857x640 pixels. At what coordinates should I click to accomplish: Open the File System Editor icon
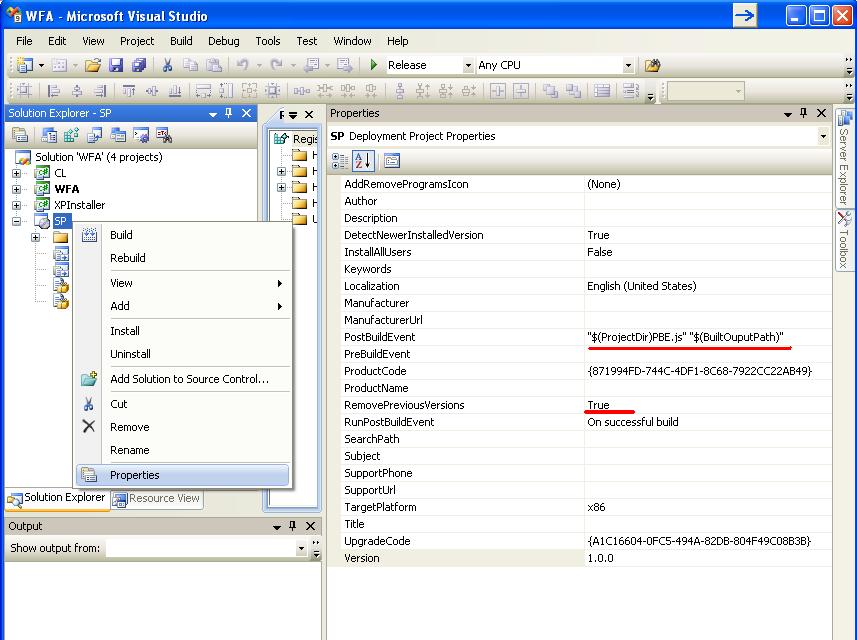point(49,134)
